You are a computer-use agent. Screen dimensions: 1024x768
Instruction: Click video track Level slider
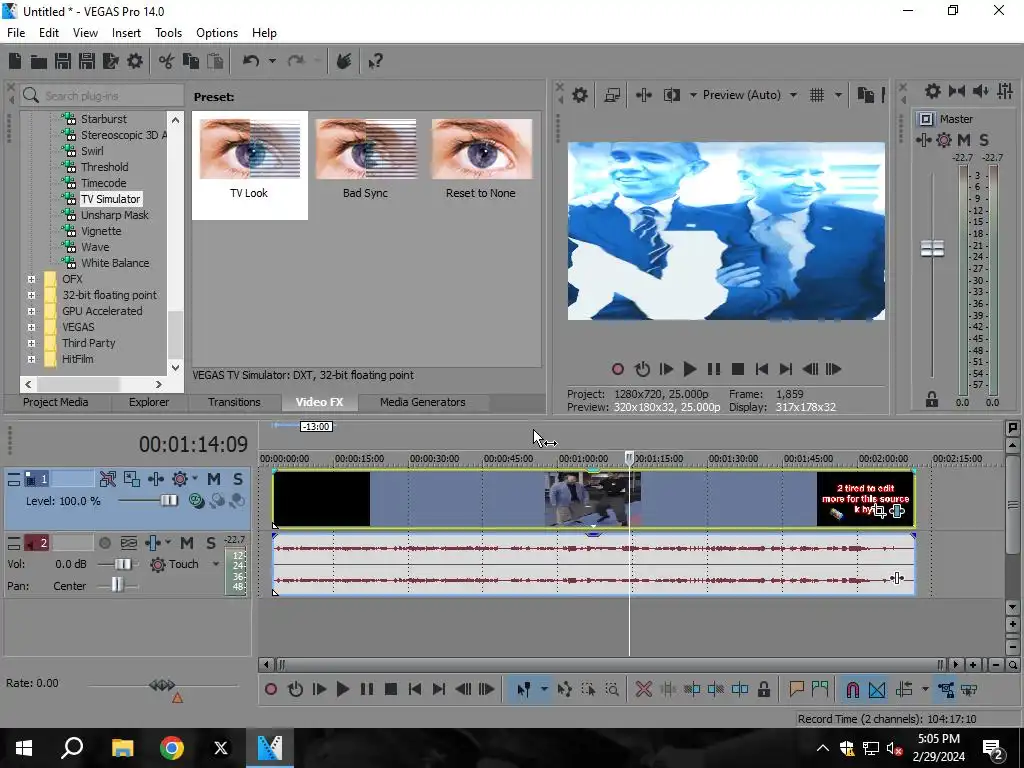point(168,501)
